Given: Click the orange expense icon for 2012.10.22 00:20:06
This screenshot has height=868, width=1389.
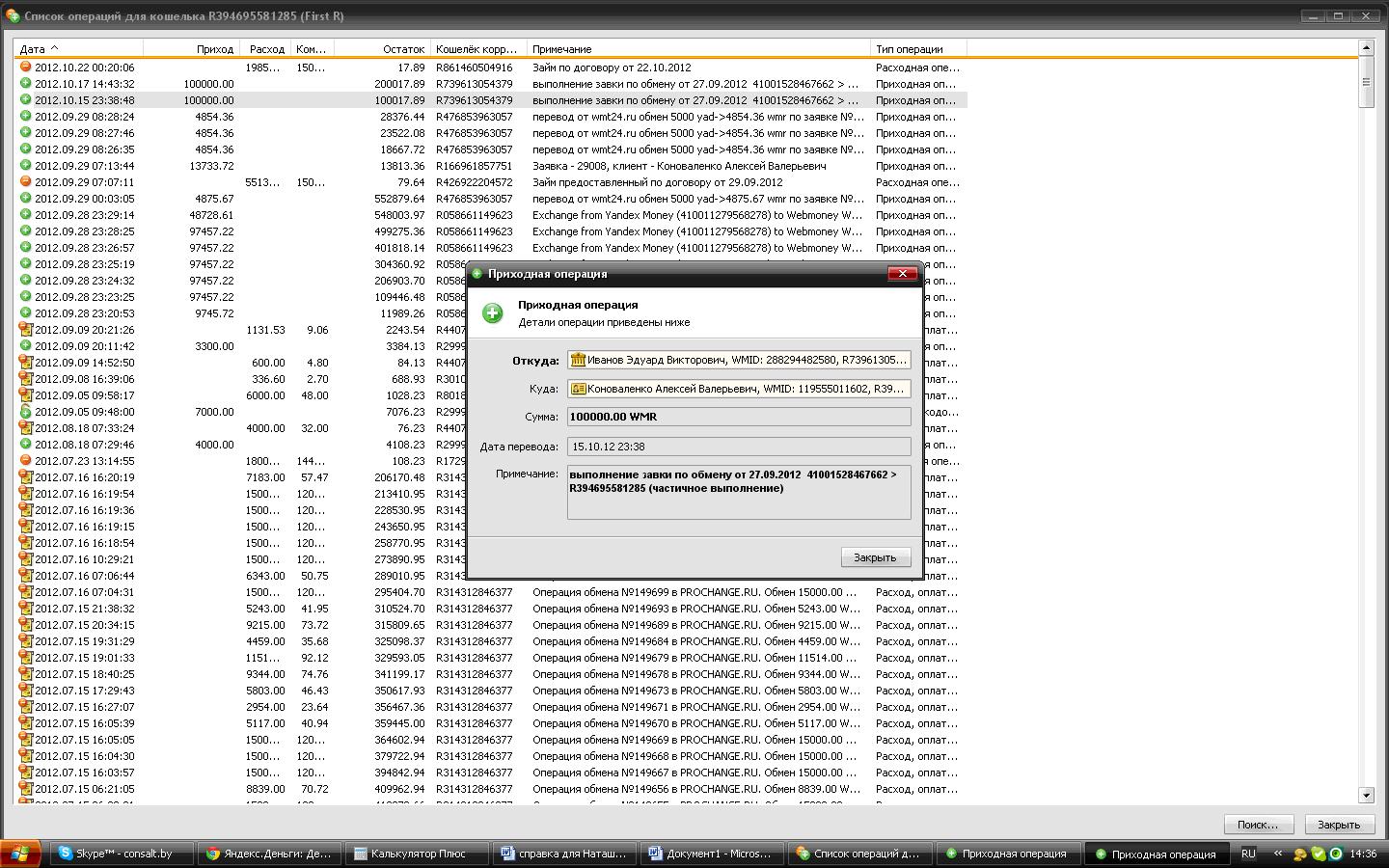Looking at the screenshot, I should pyautogui.click(x=26, y=68).
